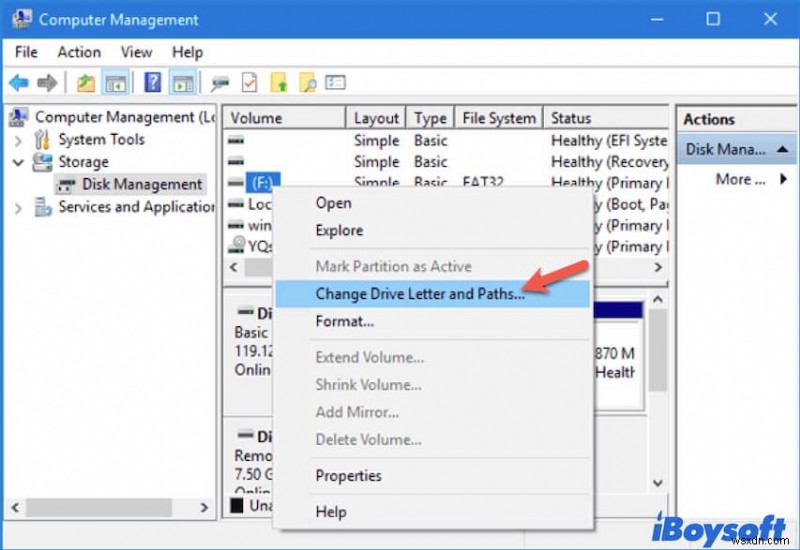The image size is (800, 550).
Task: Collapse the Storage node
Action: point(18,163)
